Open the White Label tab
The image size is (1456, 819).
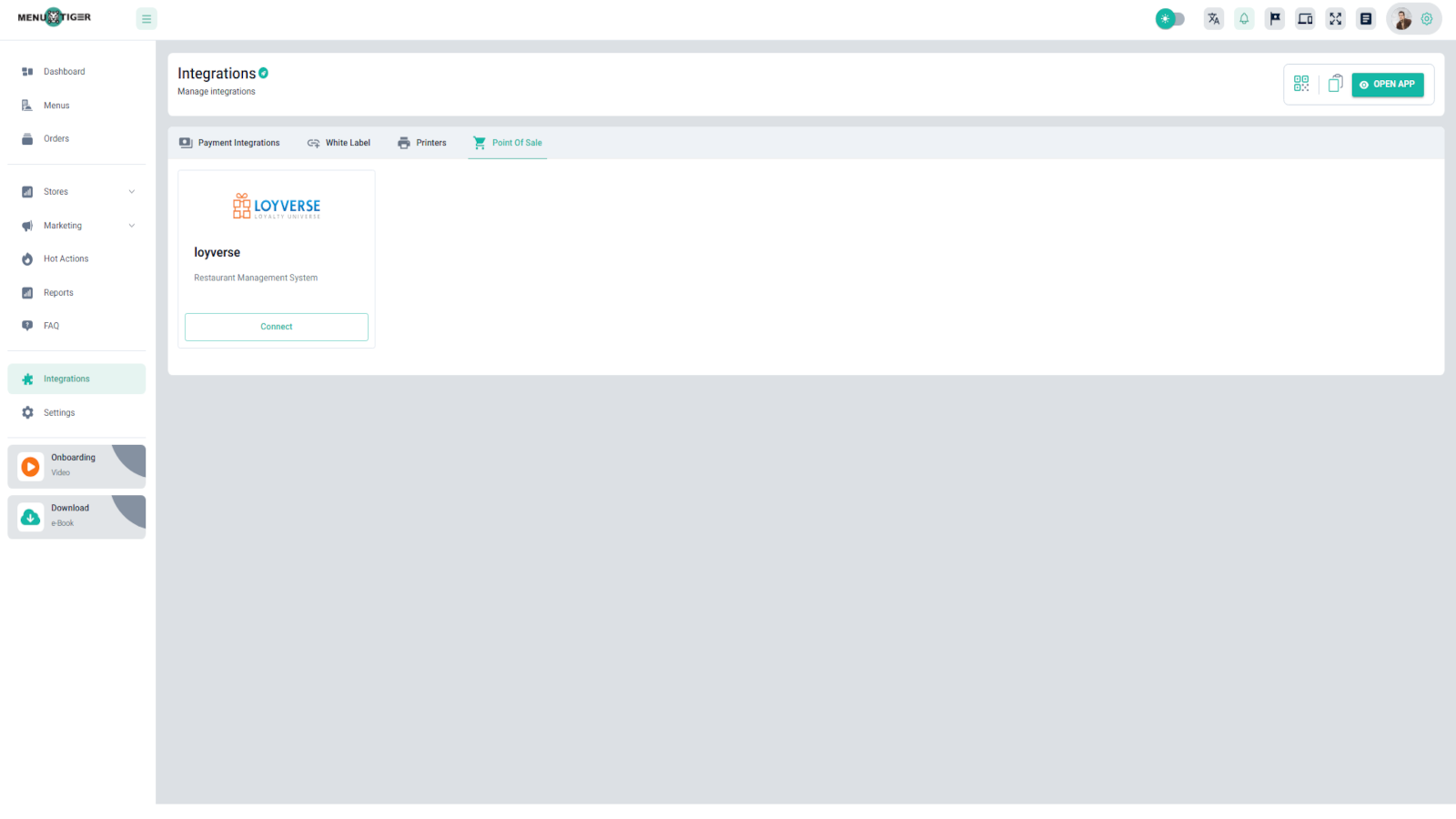pos(349,142)
